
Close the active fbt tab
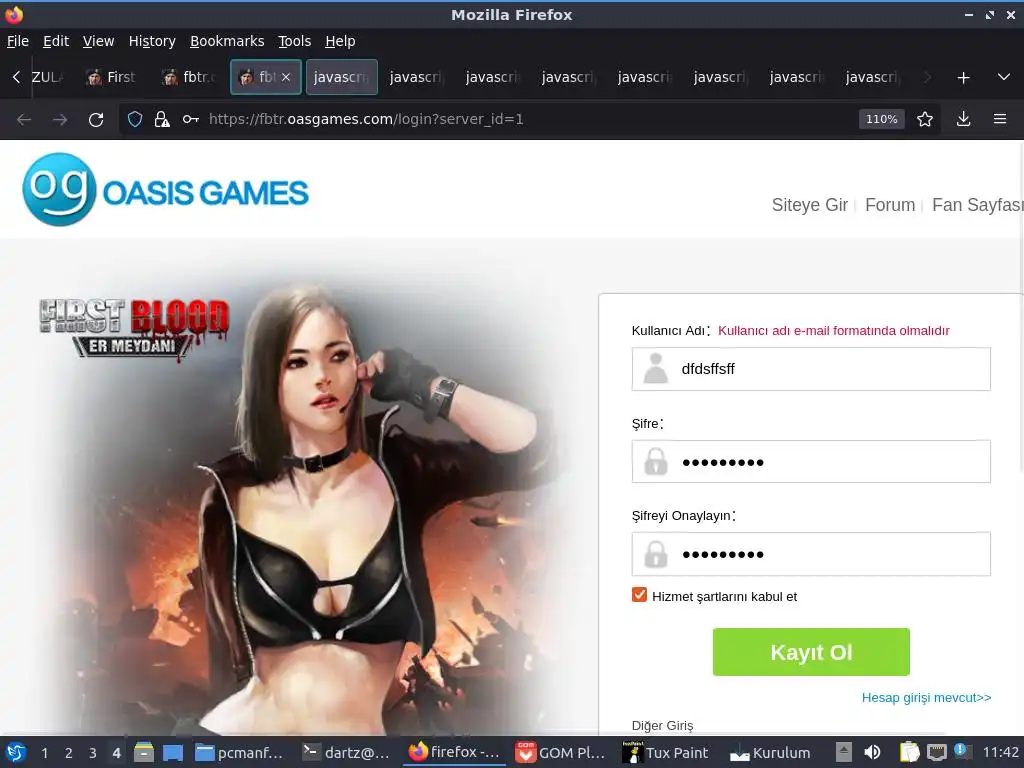(286, 77)
